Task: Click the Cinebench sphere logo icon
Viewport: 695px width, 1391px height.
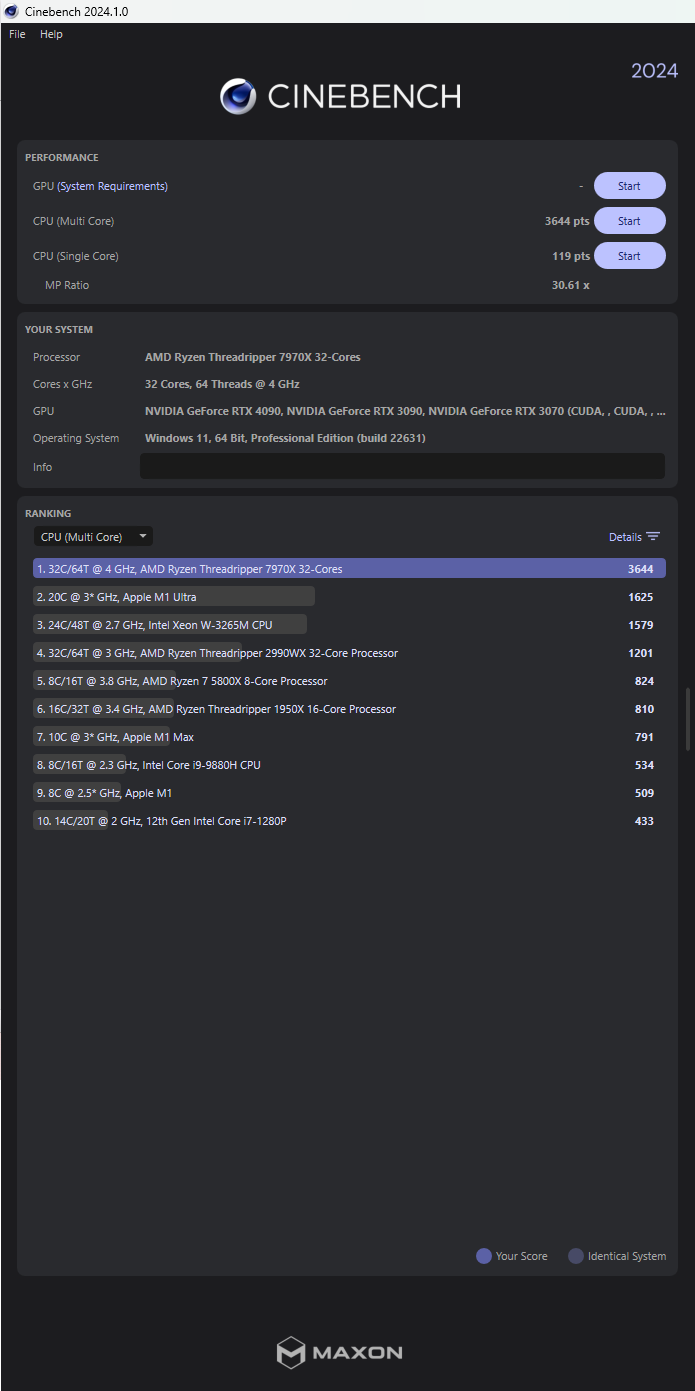Action: (238, 96)
